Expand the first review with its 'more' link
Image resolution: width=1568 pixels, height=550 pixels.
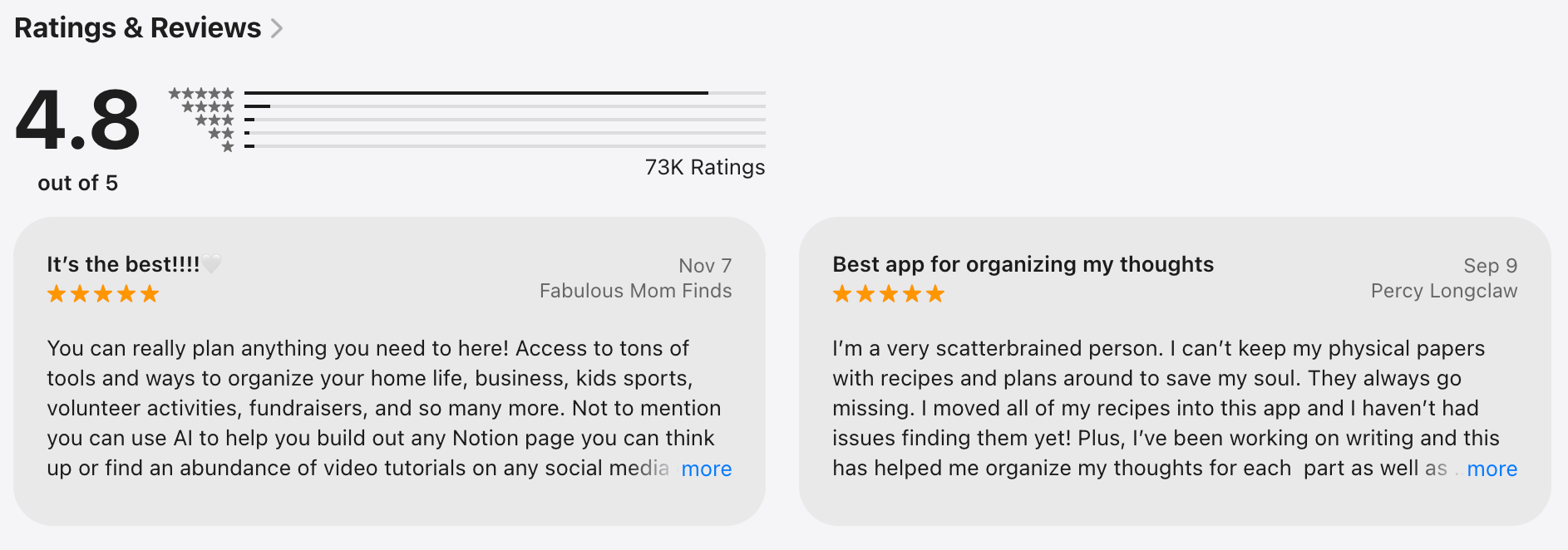point(706,469)
